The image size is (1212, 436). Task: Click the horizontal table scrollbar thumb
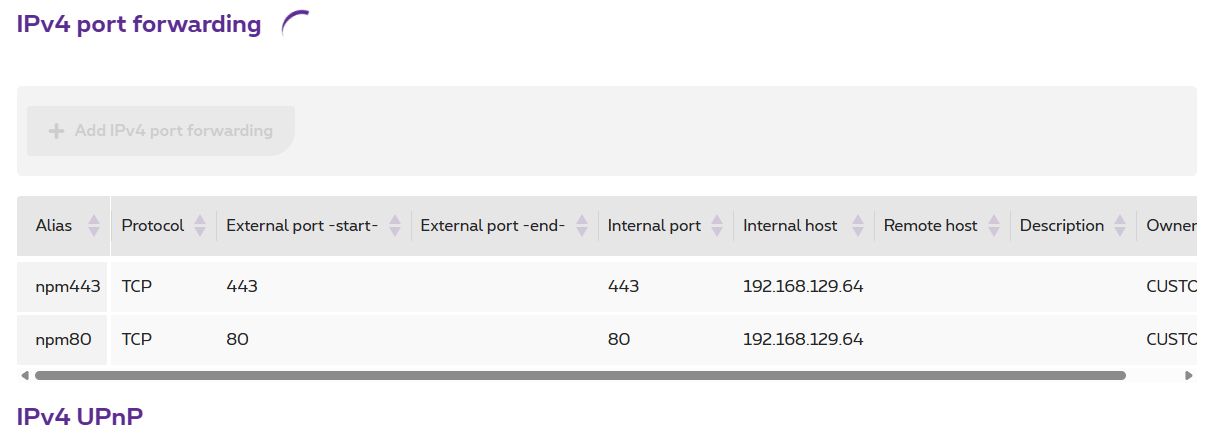point(580,376)
